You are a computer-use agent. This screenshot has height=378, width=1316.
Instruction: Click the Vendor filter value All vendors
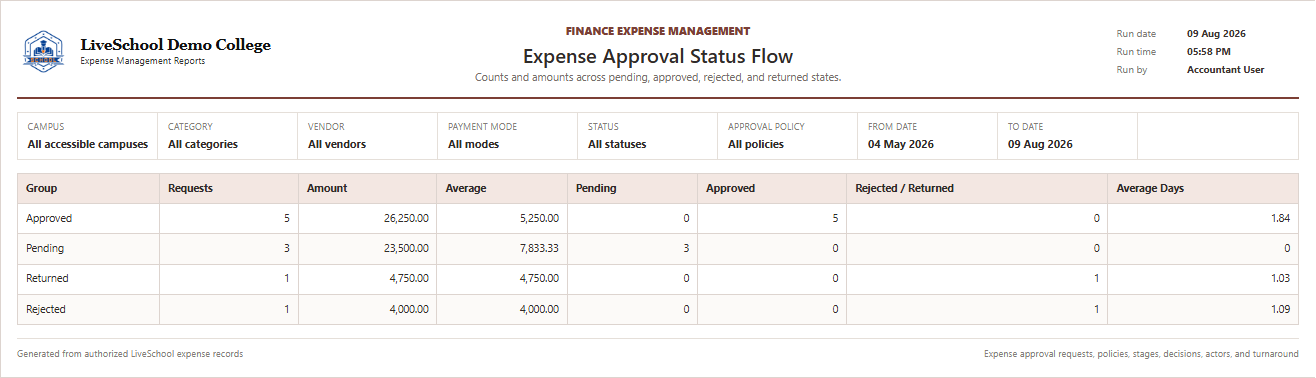[x=337, y=144]
